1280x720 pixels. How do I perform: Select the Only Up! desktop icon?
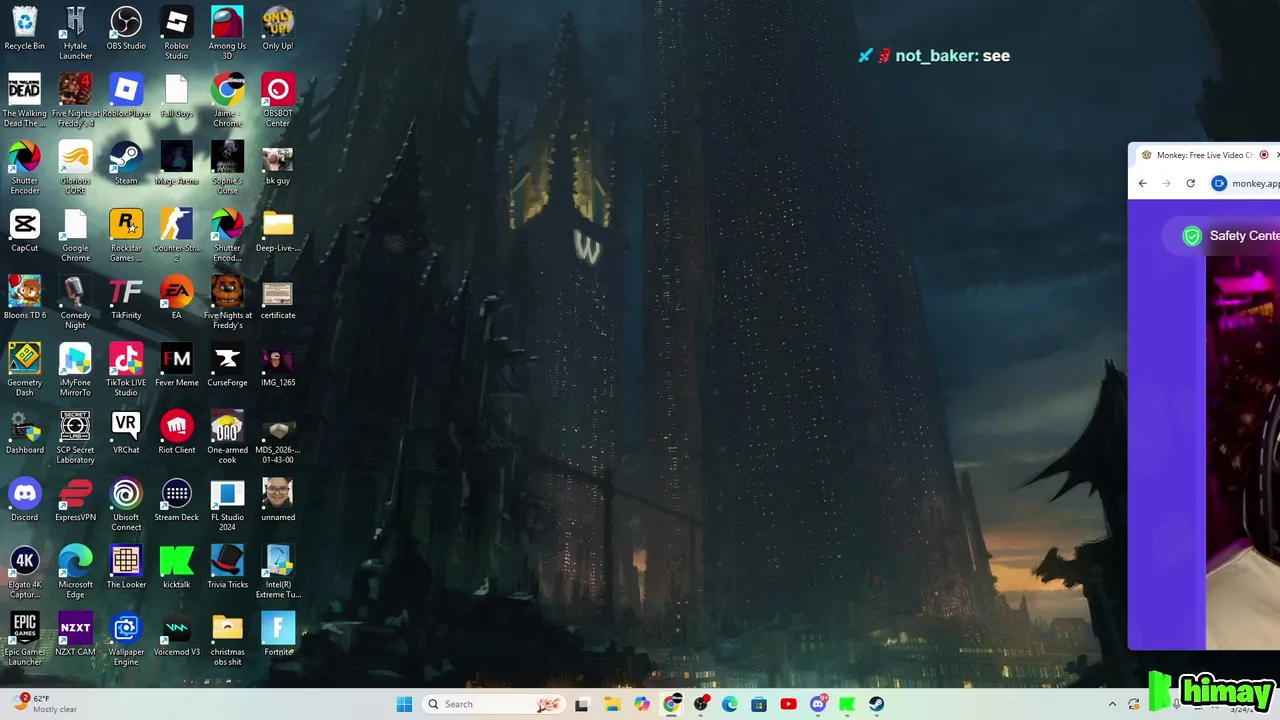coord(278,28)
